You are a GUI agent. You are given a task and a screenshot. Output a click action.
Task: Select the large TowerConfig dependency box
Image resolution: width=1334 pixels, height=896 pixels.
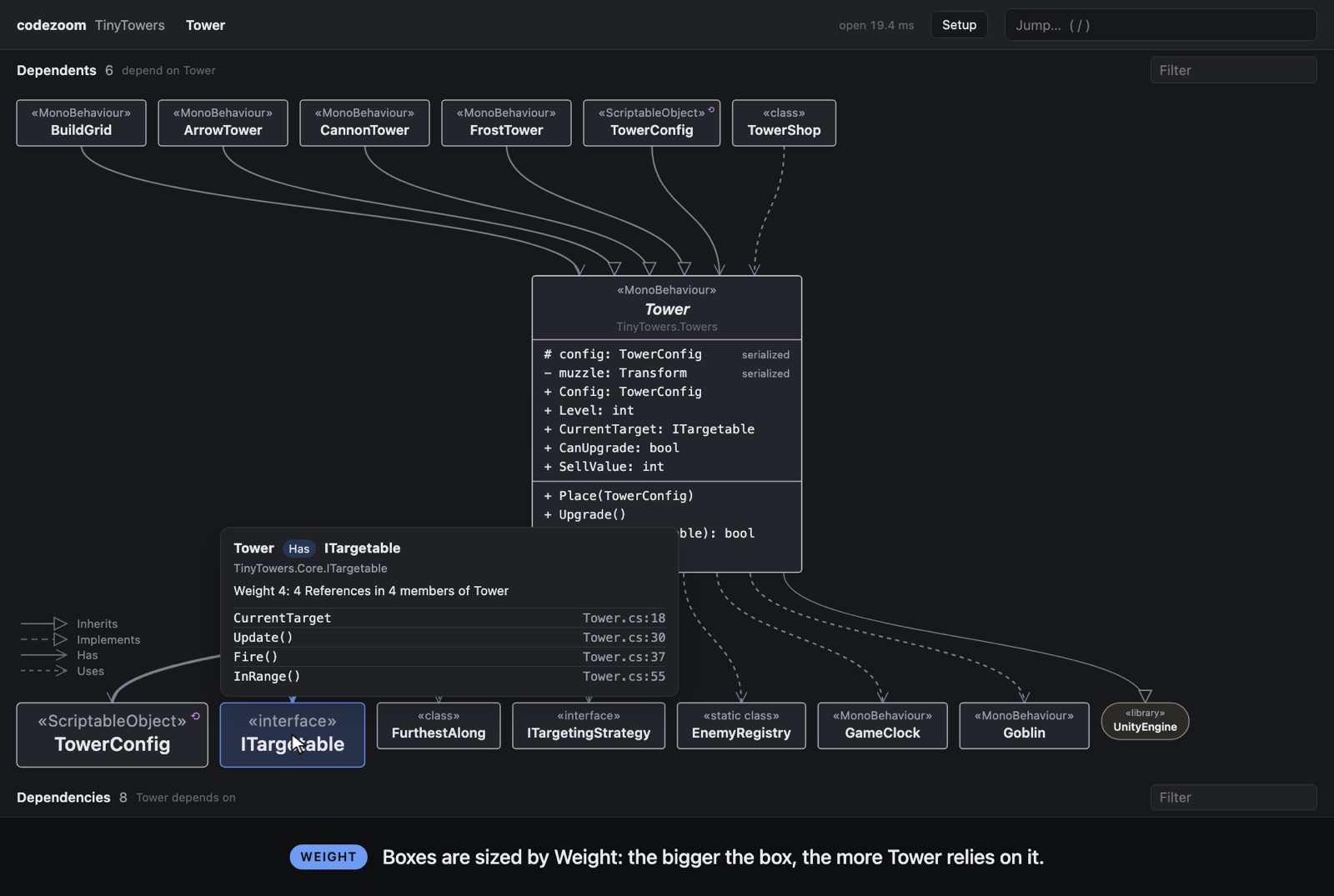[x=112, y=734]
